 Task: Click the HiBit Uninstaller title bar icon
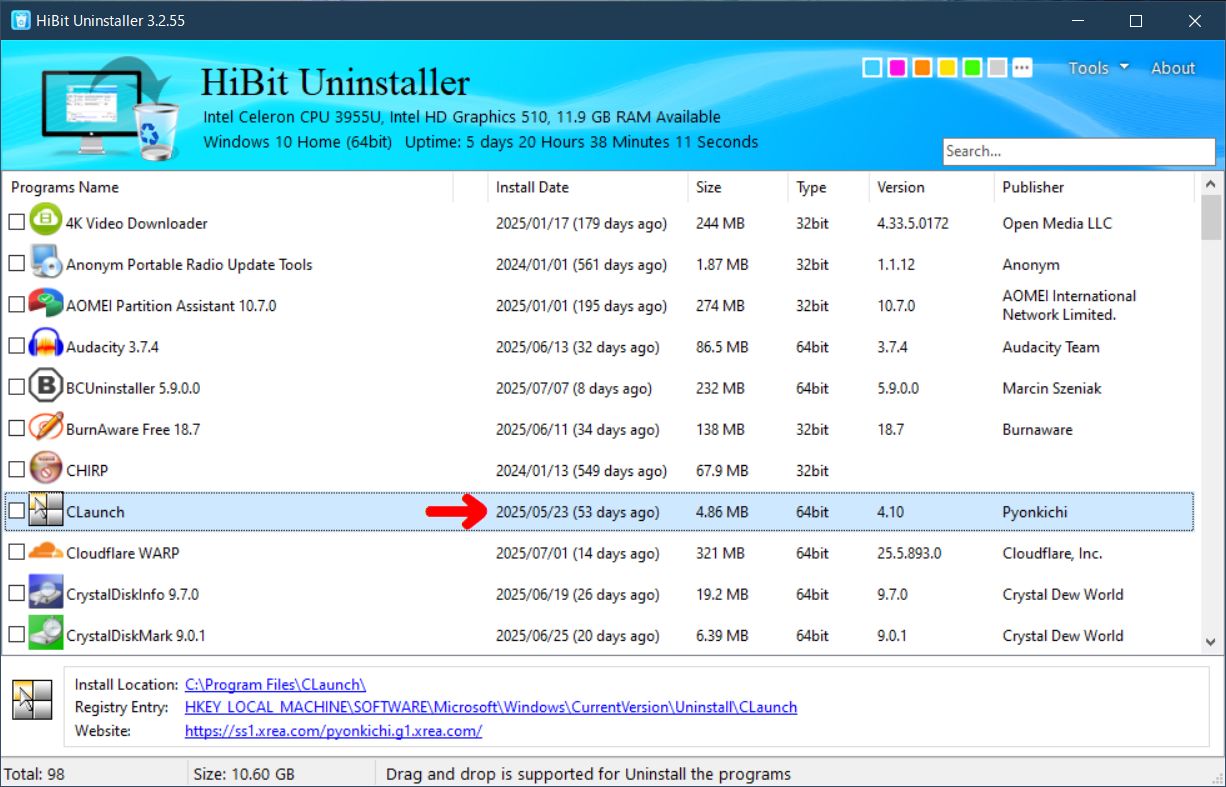pos(19,20)
